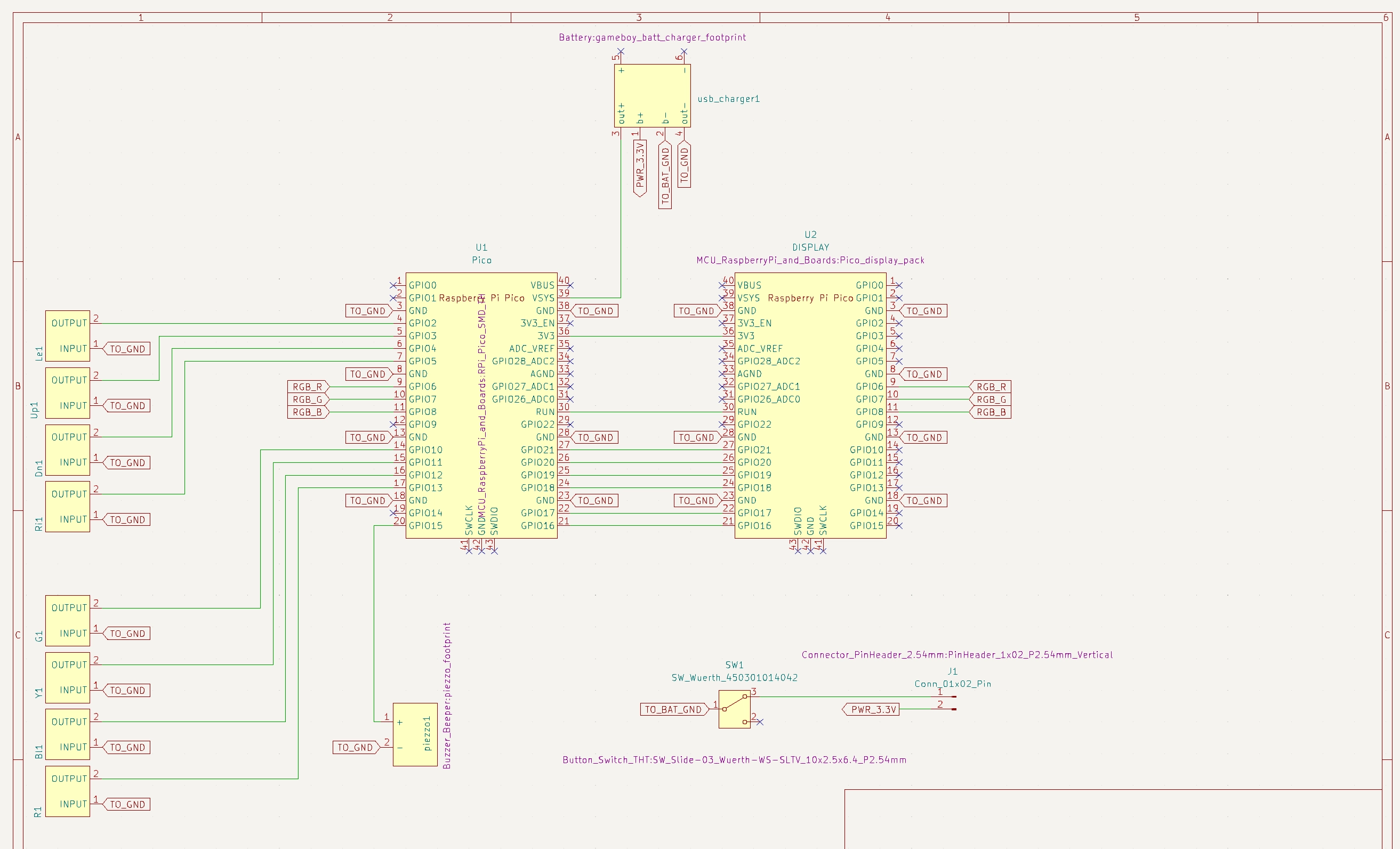Select the Dn1 button symbol

tap(68, 450)
